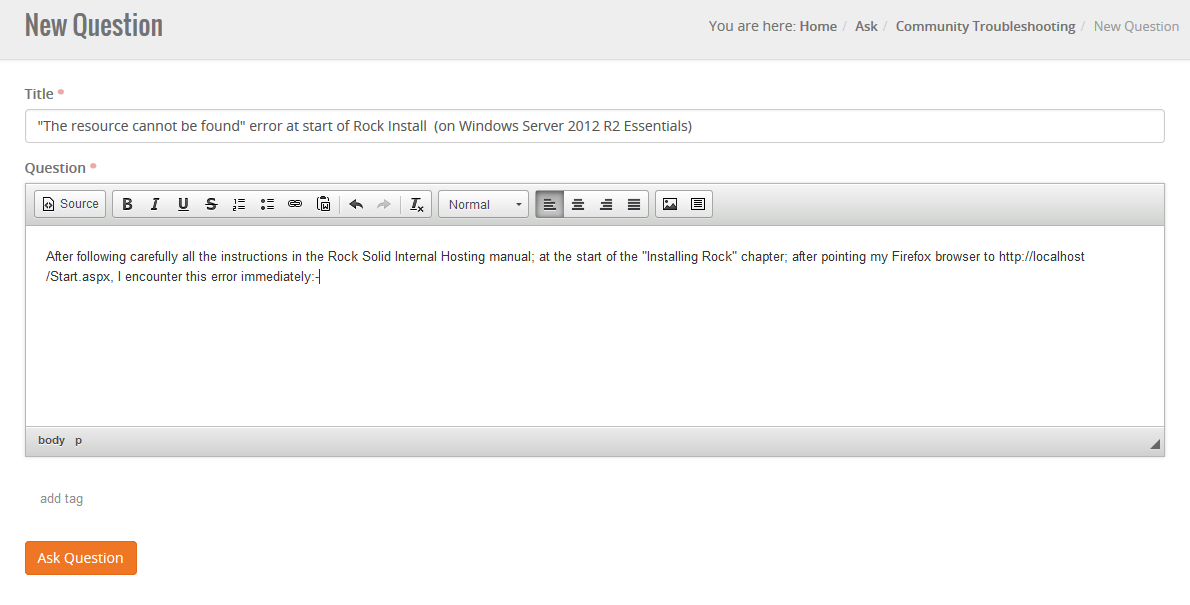The width and height of the screenshot is (1190, 605).
Task: Apply justify alignment
Action: (x=634, y=204)
